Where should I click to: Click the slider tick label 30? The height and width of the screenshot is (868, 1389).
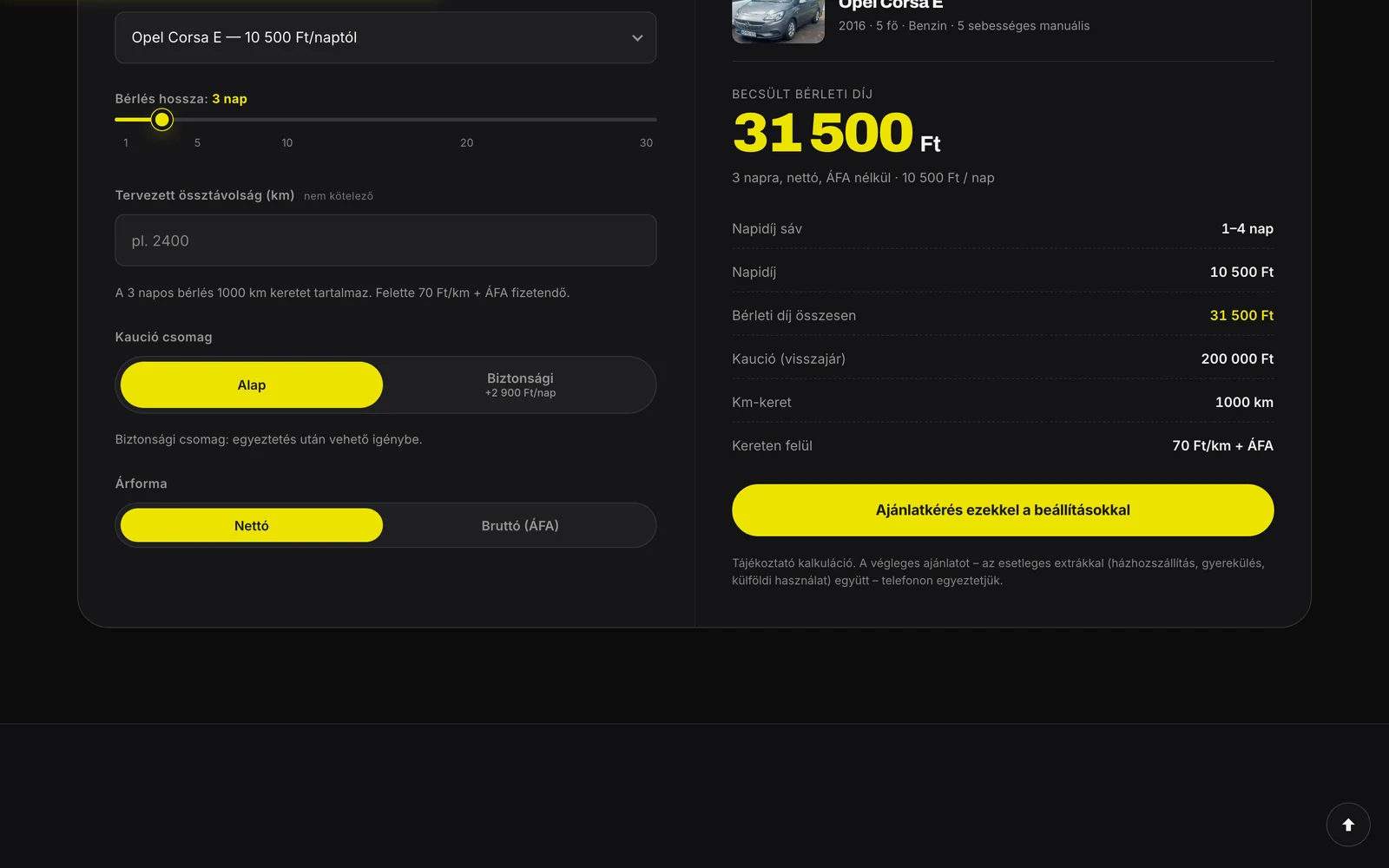tap(646, 143)
